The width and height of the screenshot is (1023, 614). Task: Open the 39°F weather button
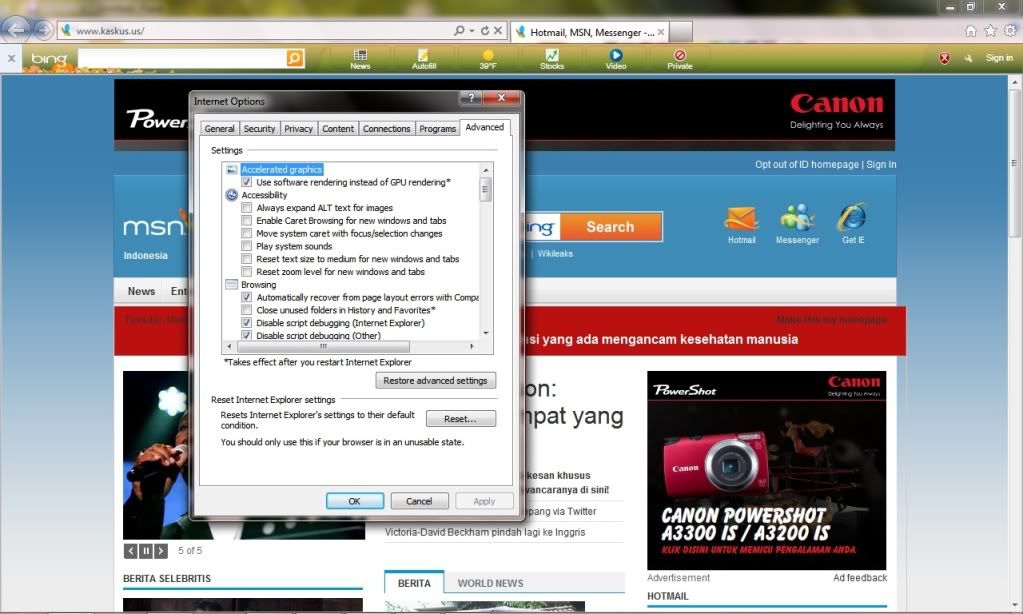pos(488,59)
